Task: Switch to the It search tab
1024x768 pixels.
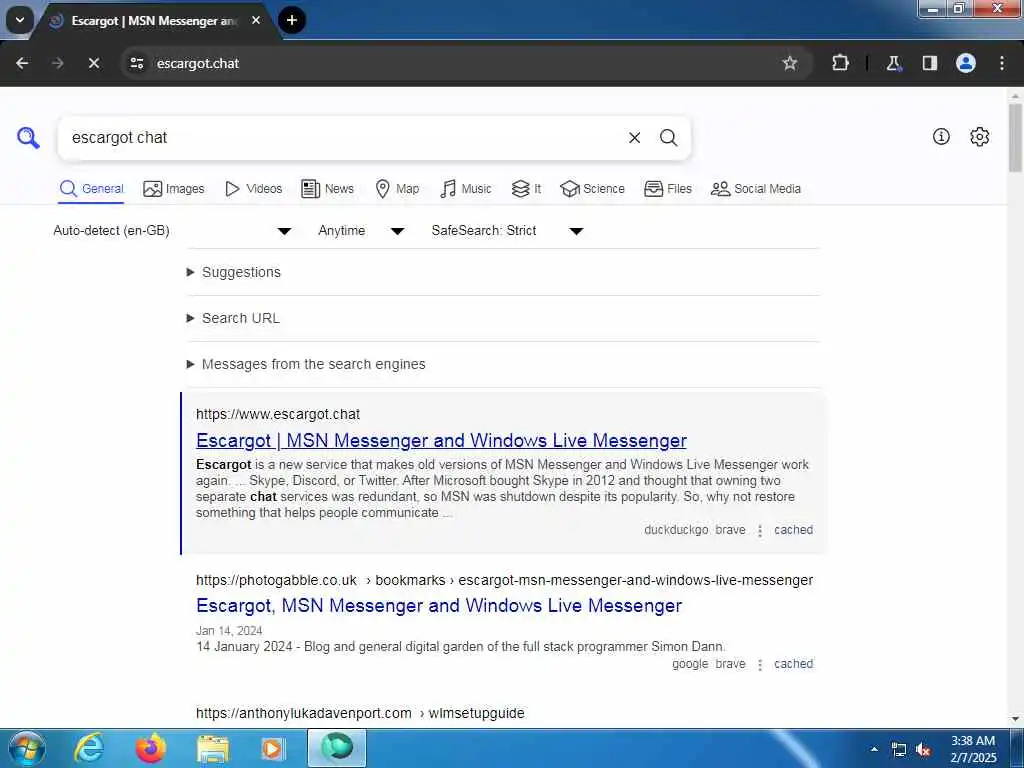Action: (x=526, y=189)
